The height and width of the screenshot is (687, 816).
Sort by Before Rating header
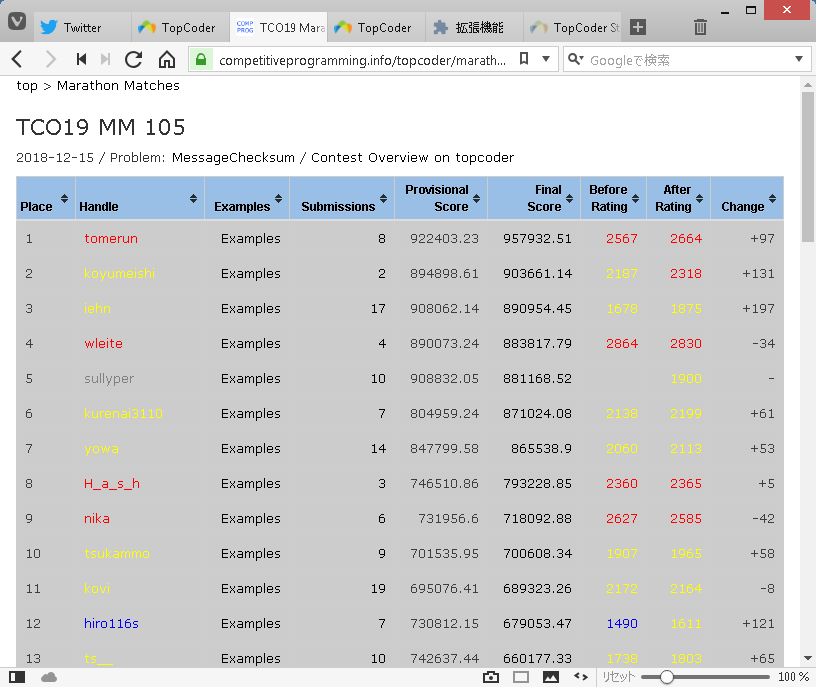(614, 198)
